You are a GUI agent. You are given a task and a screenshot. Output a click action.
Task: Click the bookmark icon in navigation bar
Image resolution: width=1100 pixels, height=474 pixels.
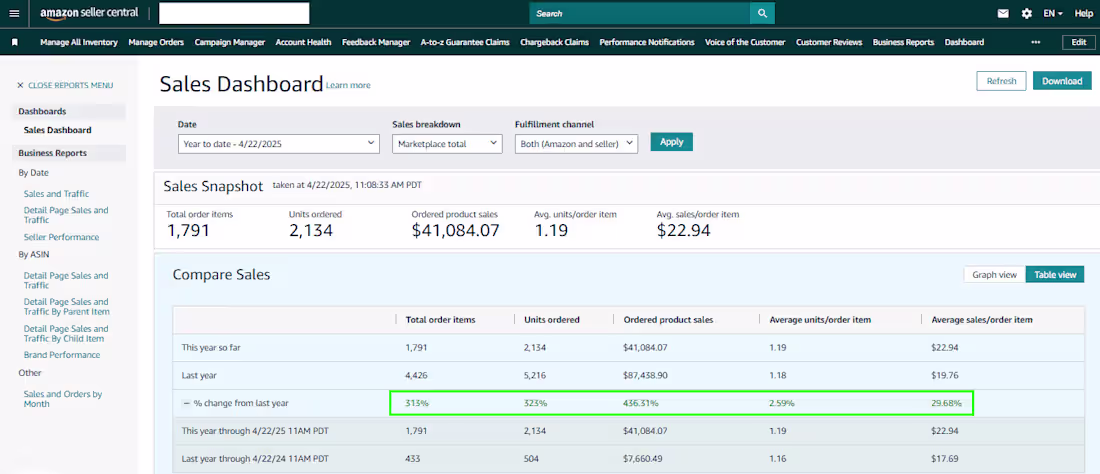[15, 42]
